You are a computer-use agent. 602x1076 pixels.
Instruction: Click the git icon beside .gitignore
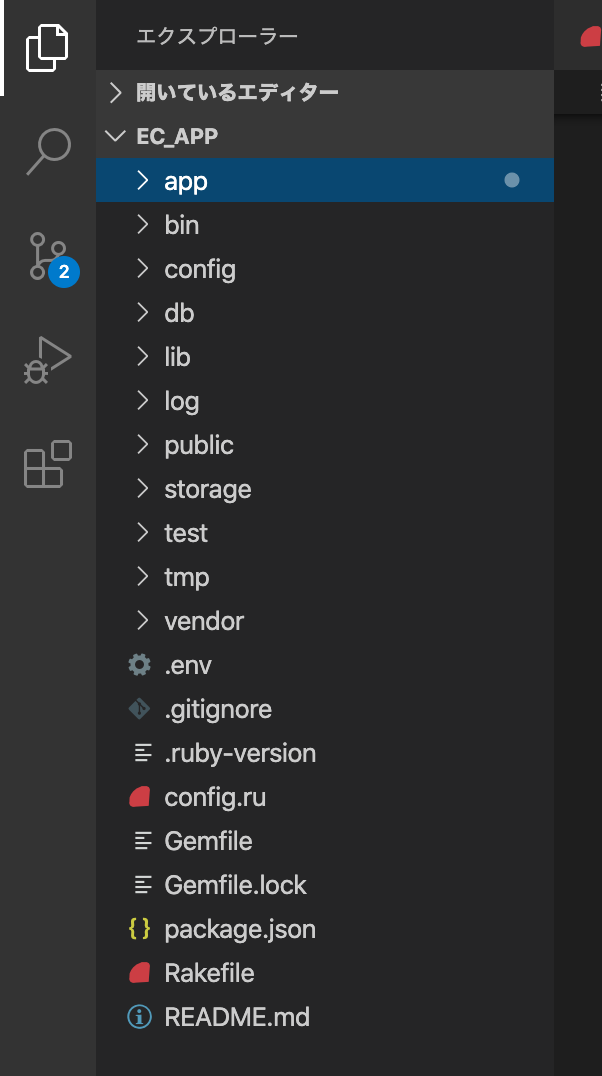(139, 709)
